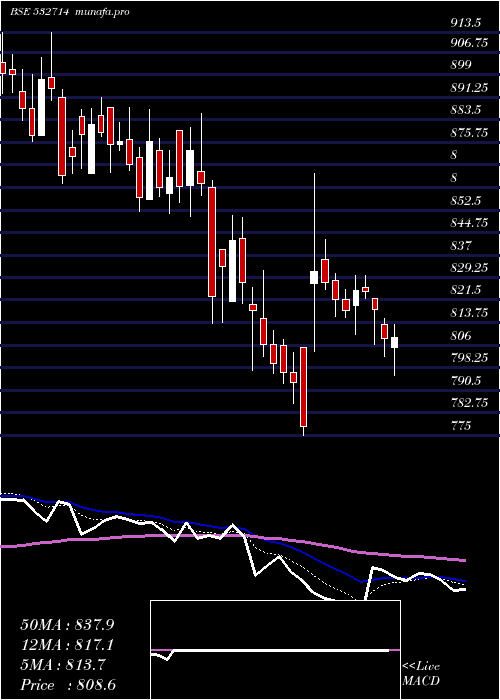The height and width of the screenshot is (700, 500).
Task: Click the BSE 532714 ticker label
Action: [40, 12]
